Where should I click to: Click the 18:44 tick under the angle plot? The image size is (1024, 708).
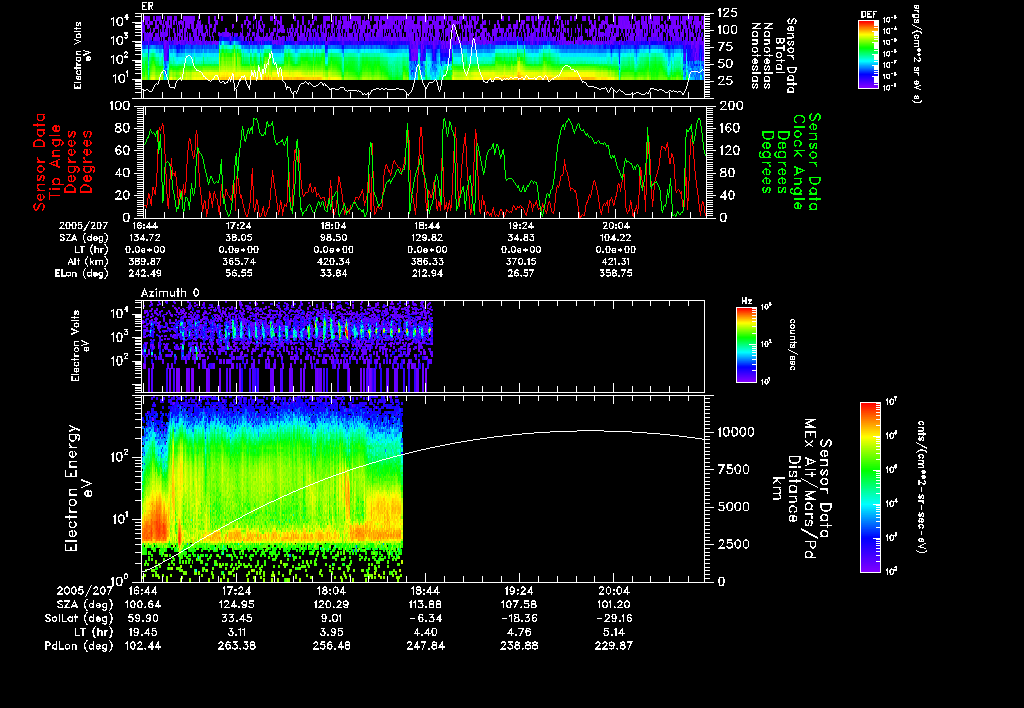click(x=427, y=227)
